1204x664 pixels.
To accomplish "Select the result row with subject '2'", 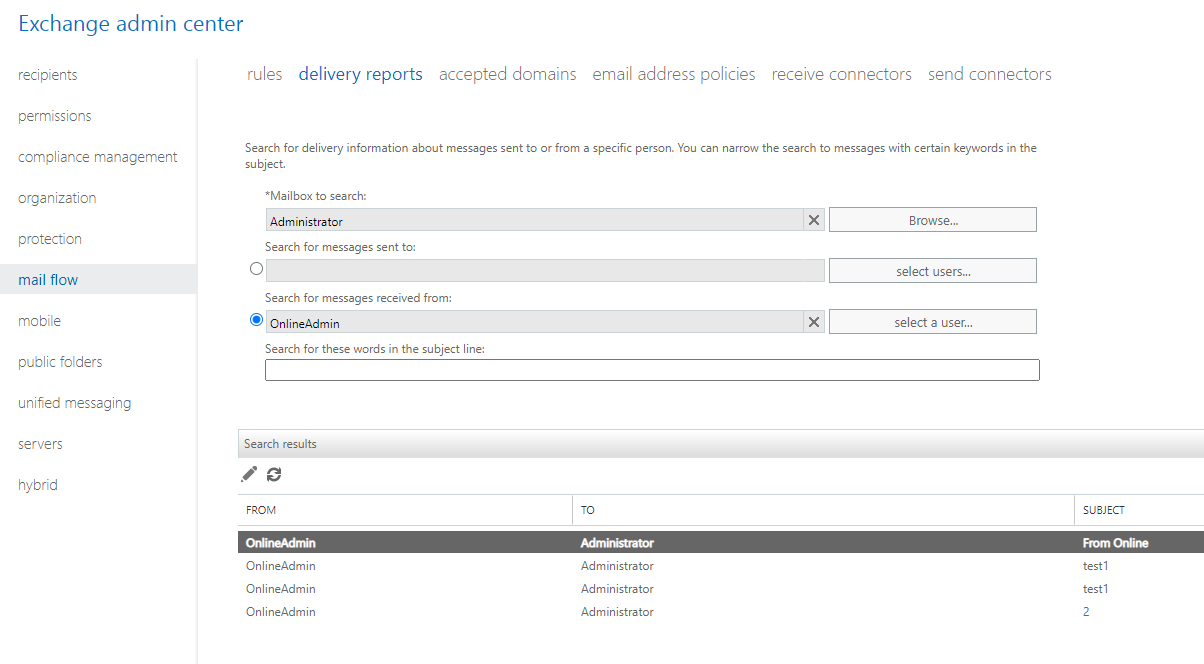I will [721, 612].
